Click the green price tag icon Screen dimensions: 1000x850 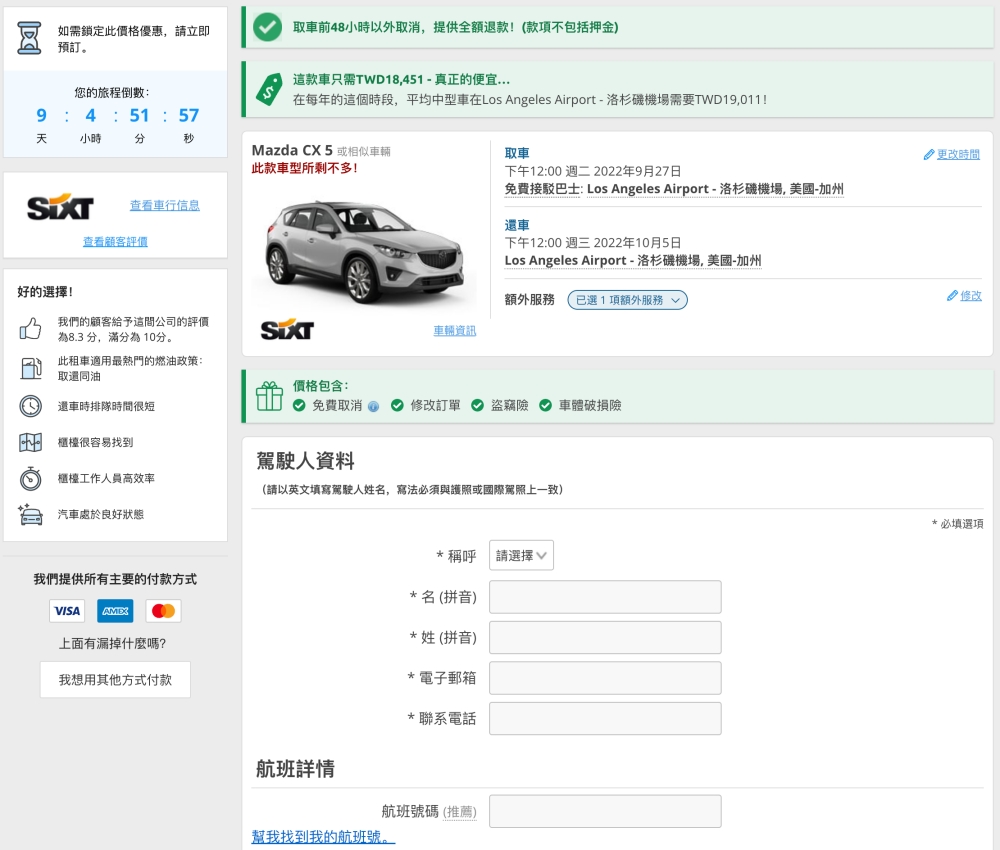pyautogui.click(x=269, y=89)
